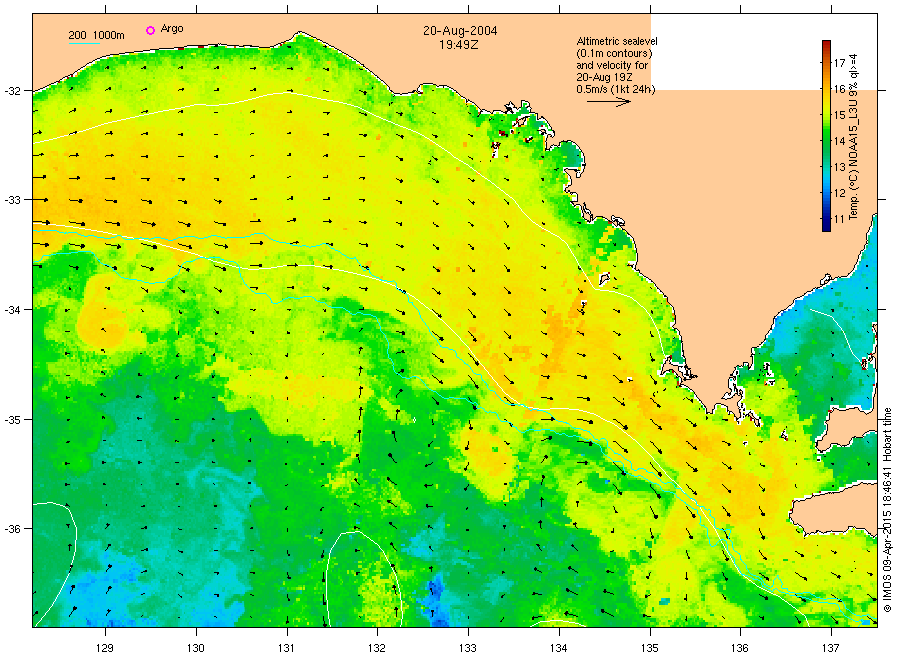Viewport: 900px width, 660px height.
Task: Click the dark red top of the color bar
Action: coord(827,45)
